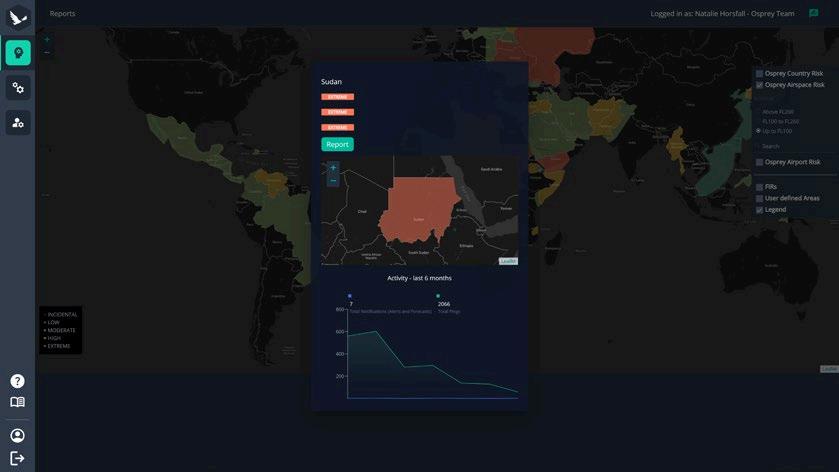Click the 'Activity - last 6 months' heading

tap(419, 278)
